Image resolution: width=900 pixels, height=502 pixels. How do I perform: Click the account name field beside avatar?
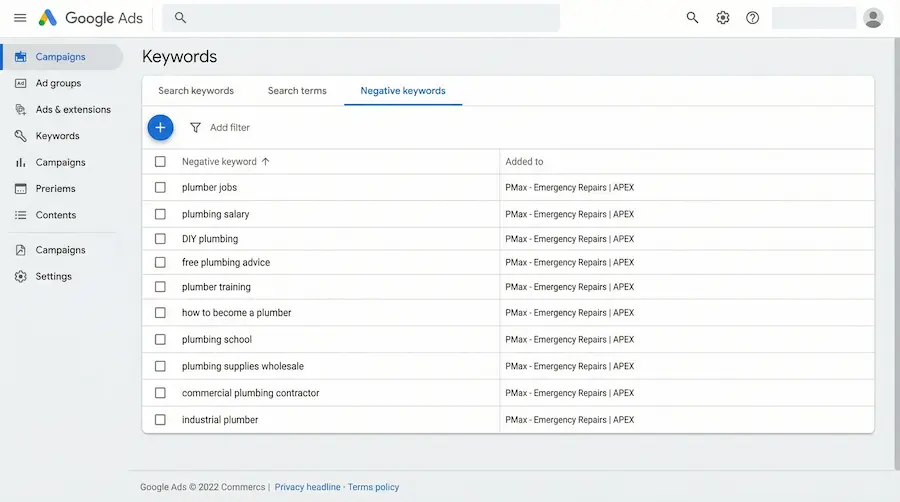pyautogui.click(x=813, y=18)
